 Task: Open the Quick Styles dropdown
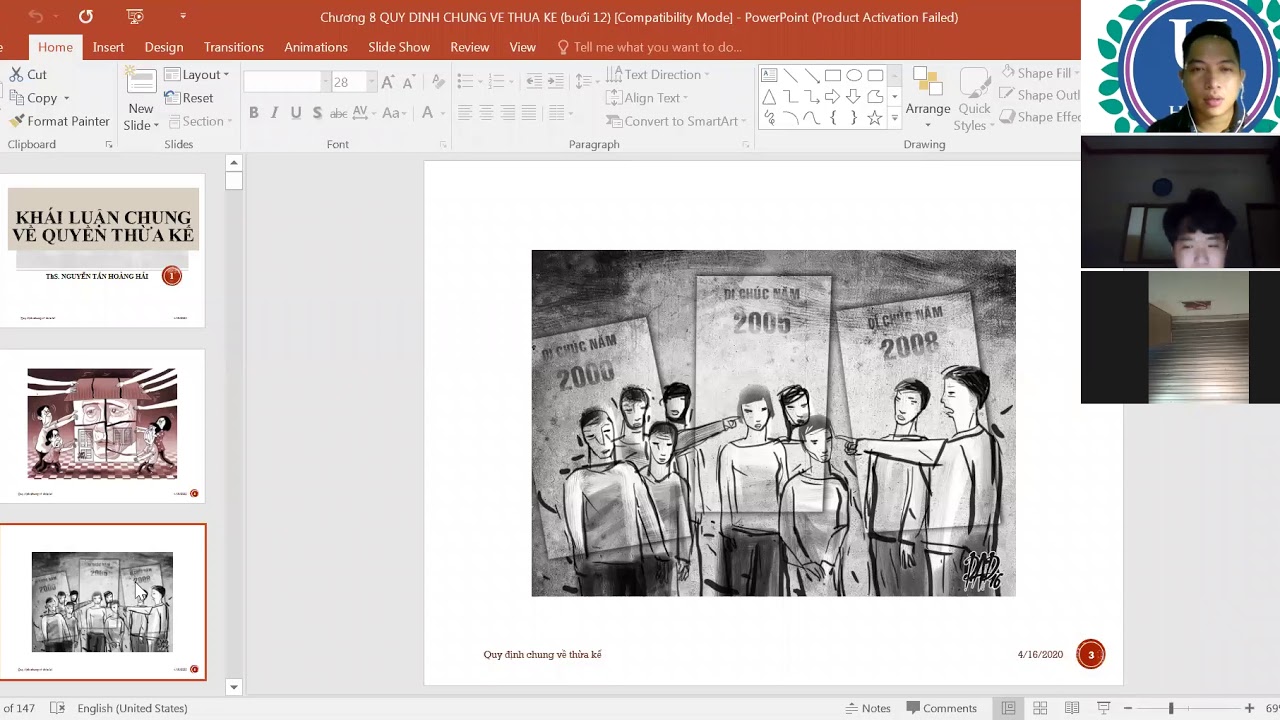(973, 99)
